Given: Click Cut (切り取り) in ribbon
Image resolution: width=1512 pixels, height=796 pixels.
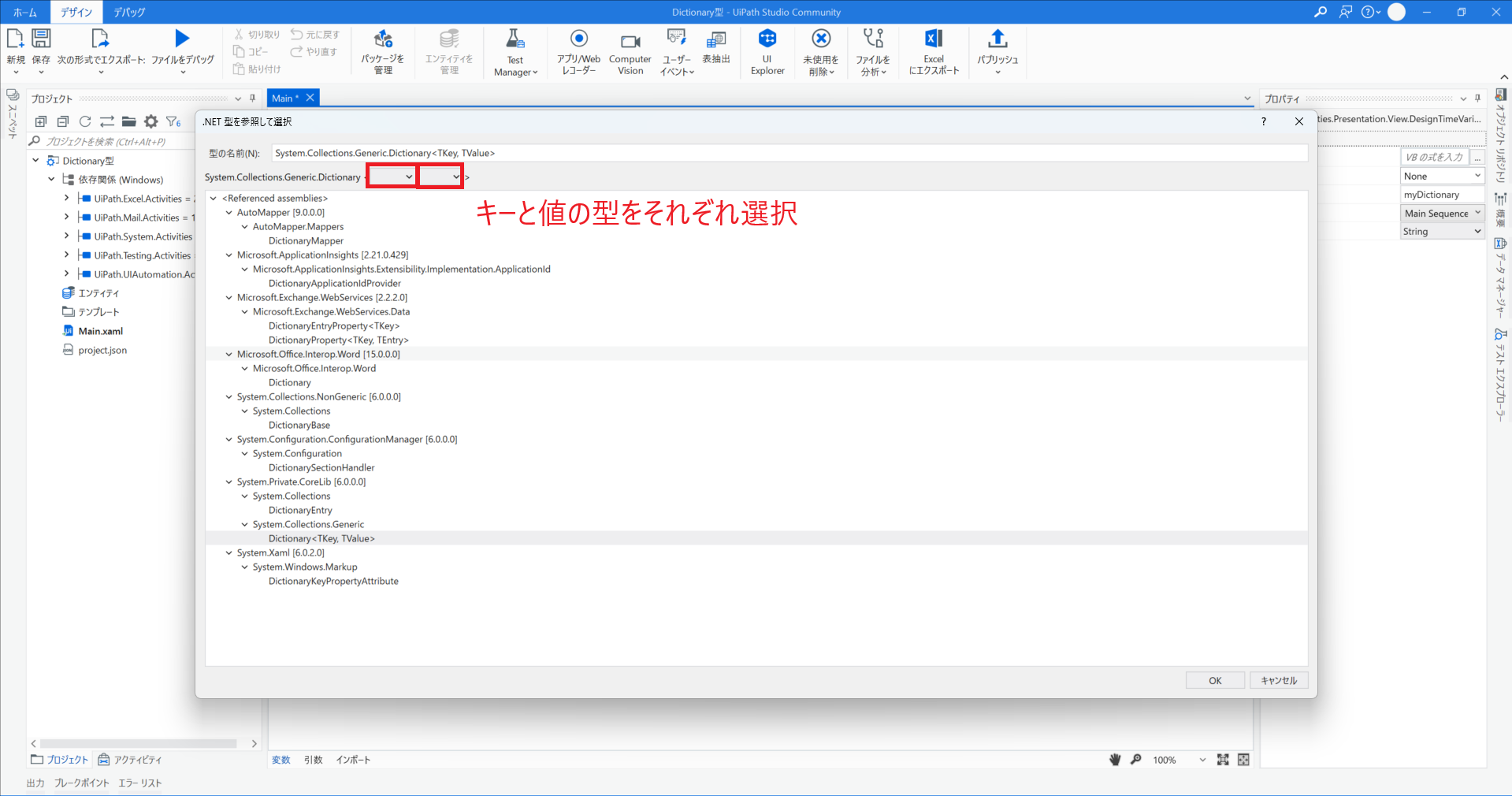Looking at the screenshot, I should [257, 35].
